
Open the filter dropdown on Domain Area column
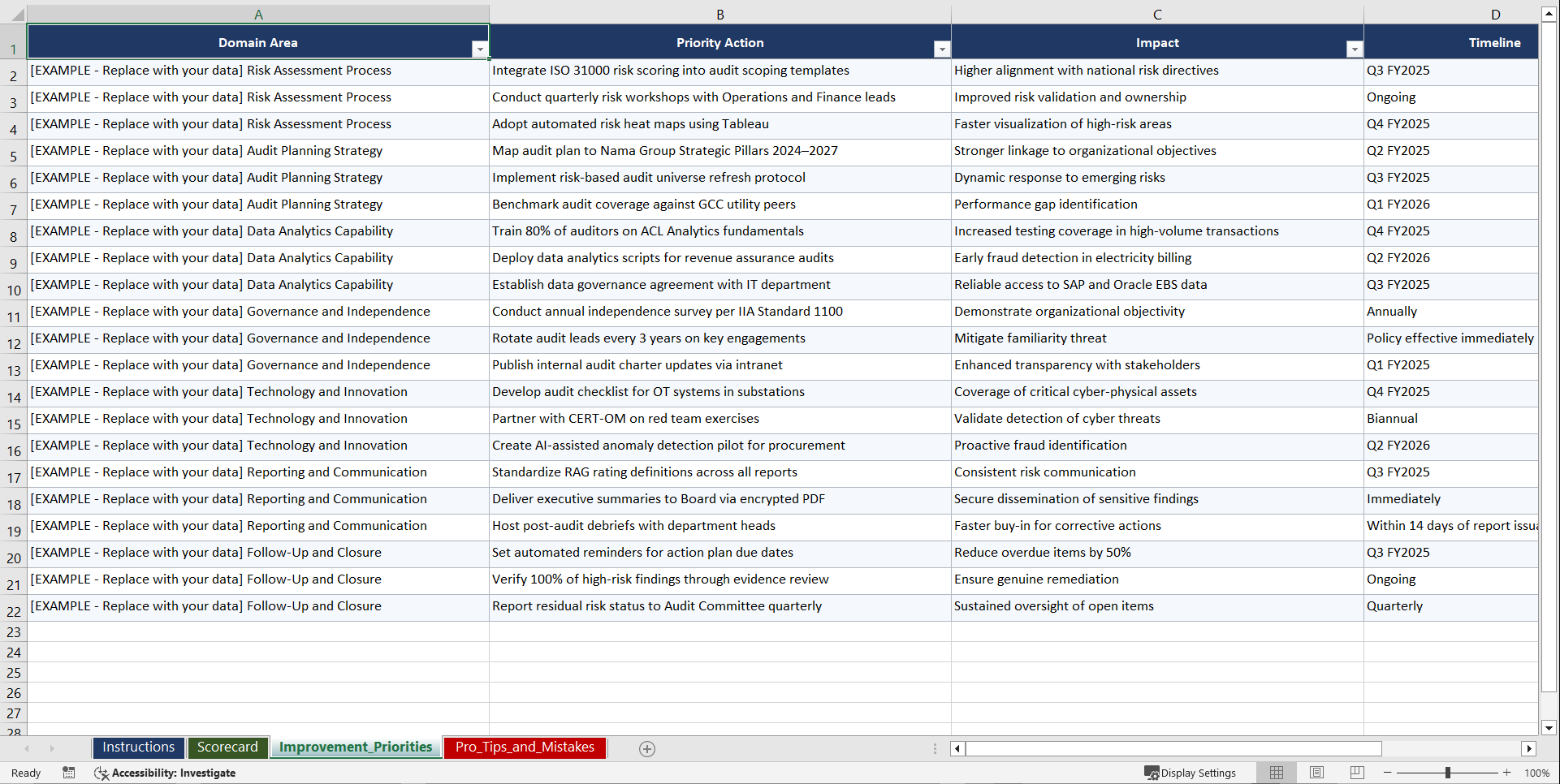click(480, 49)
